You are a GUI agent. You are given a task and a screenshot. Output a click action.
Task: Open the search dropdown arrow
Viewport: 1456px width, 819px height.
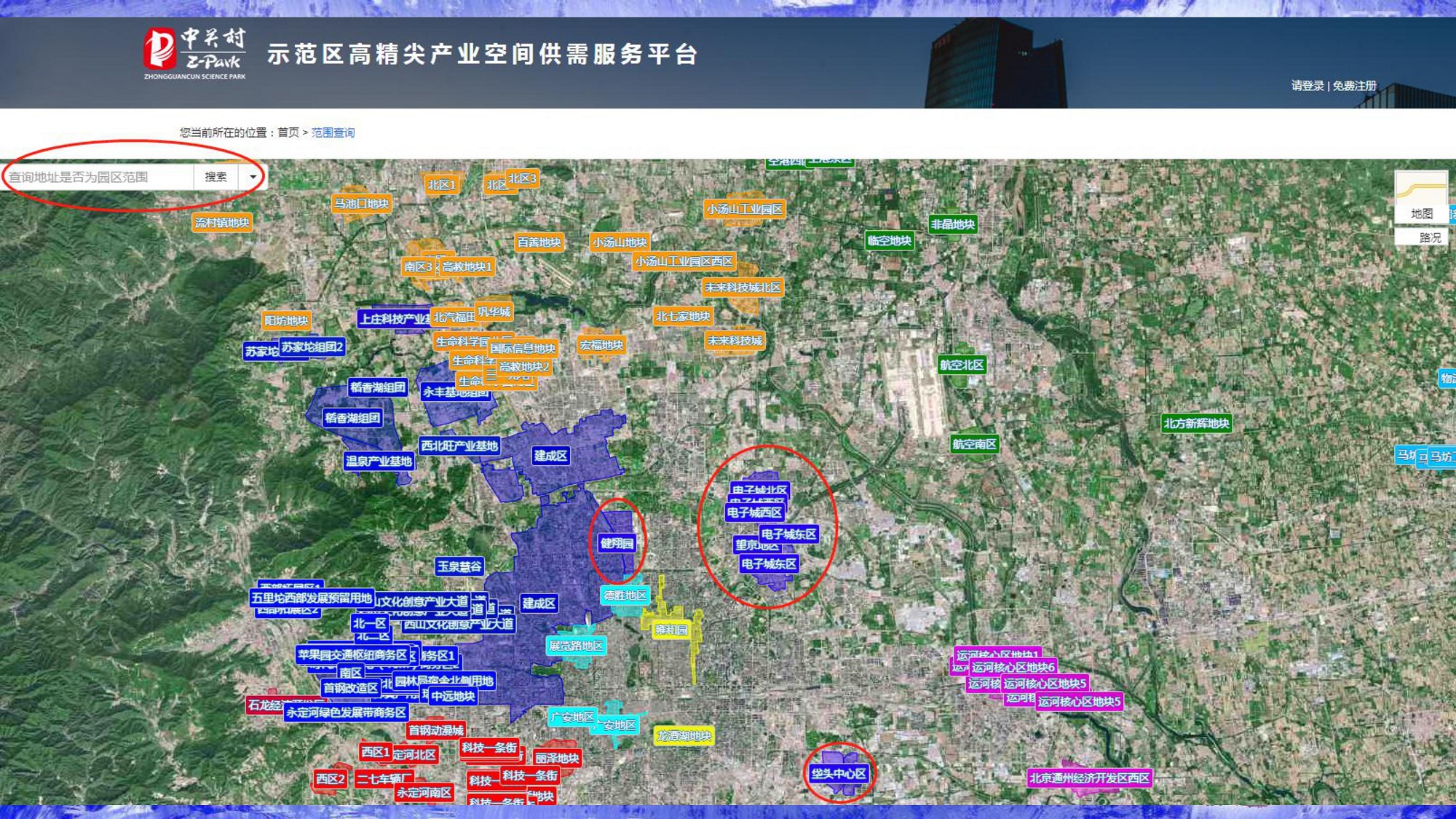[253, 177]
